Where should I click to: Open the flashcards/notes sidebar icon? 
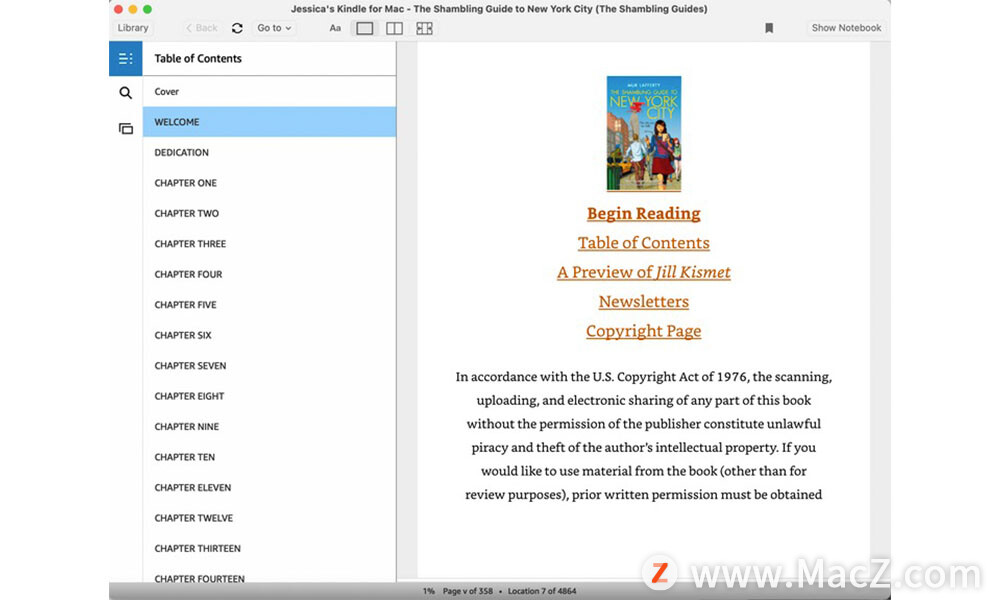coord(126,129)
